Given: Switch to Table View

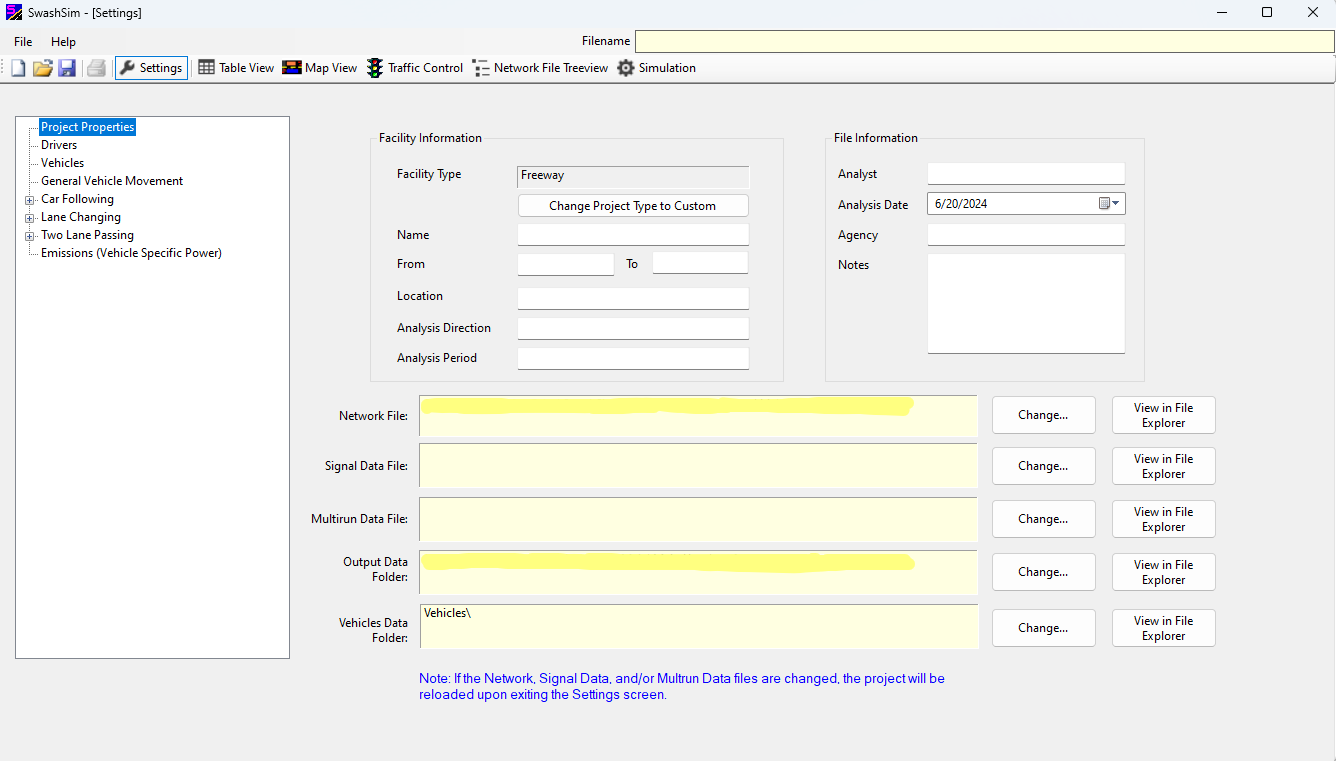Looking at the screenshot, I should tap(236, 68).
